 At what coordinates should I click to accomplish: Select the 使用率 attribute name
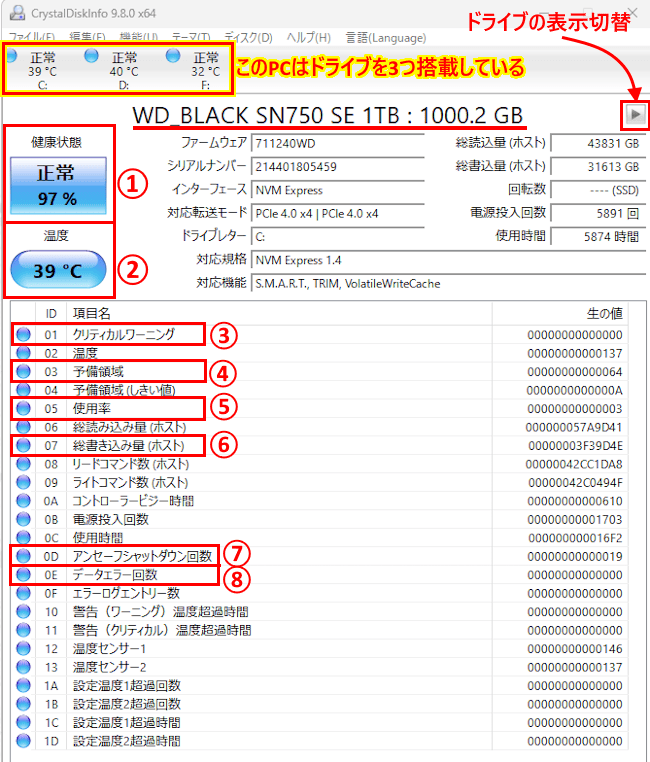pyautogui.click(x=91, y=408)
